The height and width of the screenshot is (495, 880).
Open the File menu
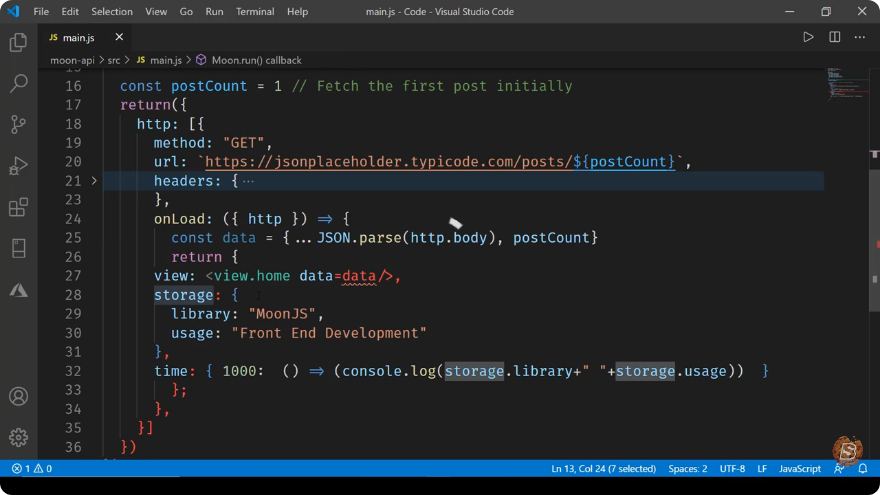tap(41, 11)
